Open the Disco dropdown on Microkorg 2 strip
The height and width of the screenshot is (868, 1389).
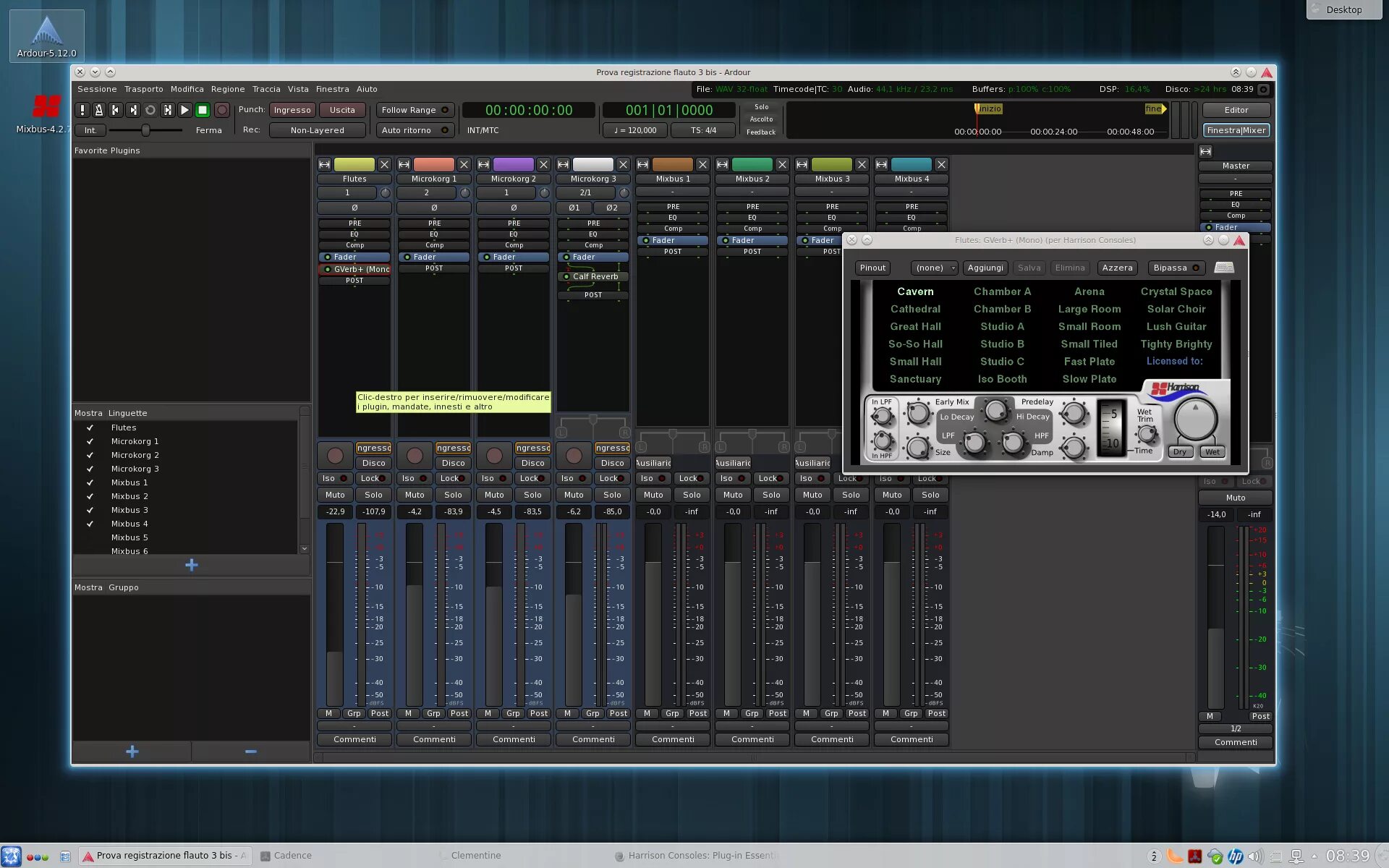pyautogui.click(x=532, y=463)
